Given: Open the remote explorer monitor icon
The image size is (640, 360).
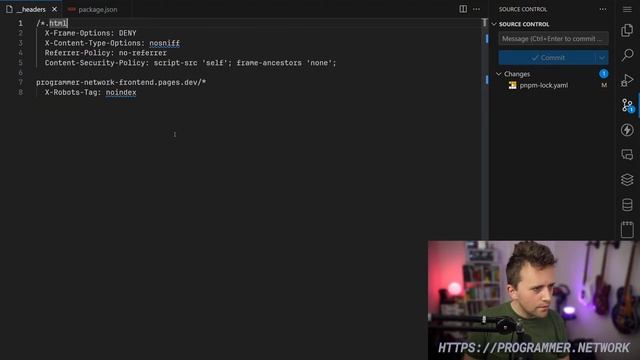Looking at the screenshot, I should (x=627, y=155).
